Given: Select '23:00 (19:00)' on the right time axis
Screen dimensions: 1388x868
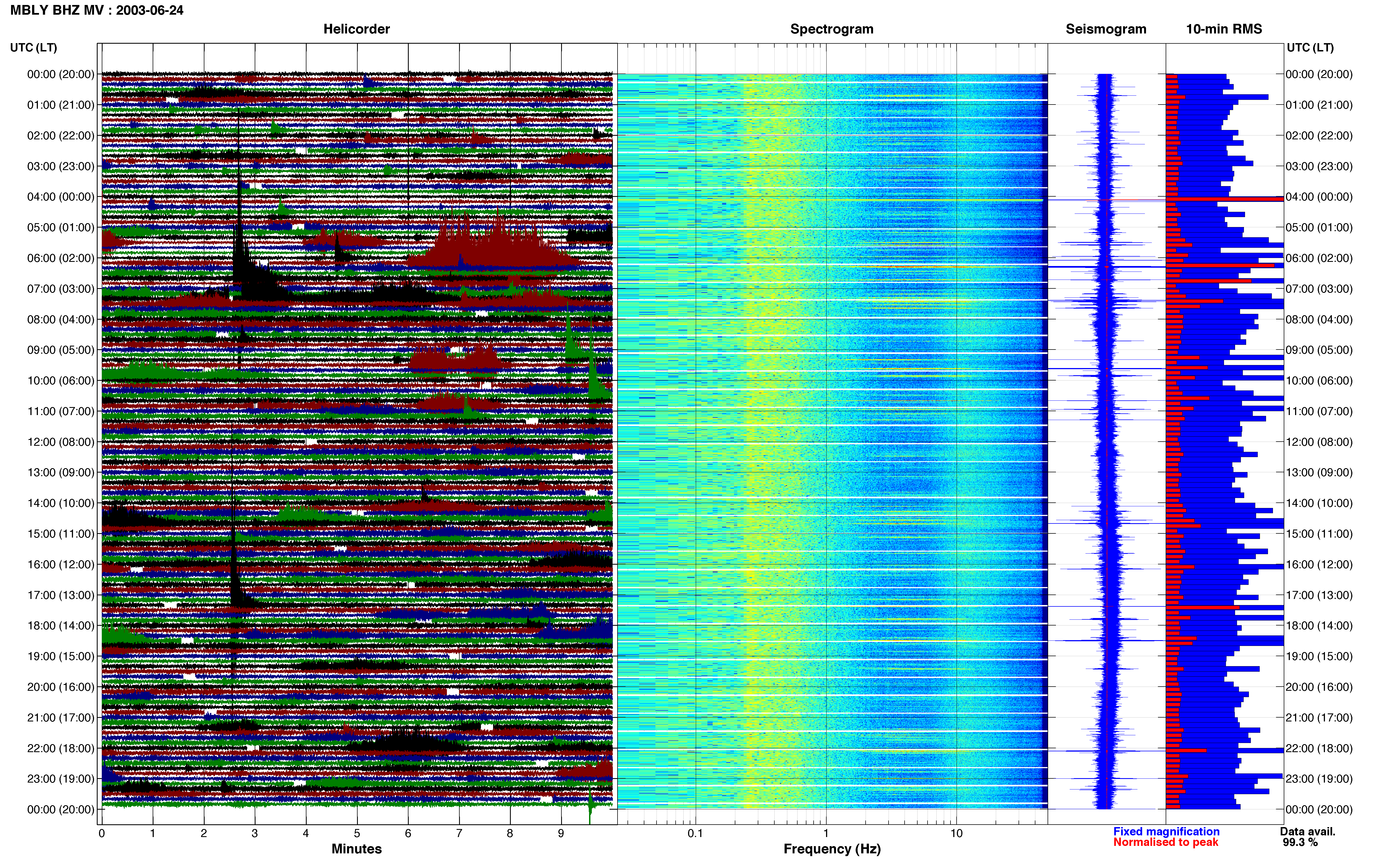Looking at the screenshot, I should click(x=1319, y=778).
